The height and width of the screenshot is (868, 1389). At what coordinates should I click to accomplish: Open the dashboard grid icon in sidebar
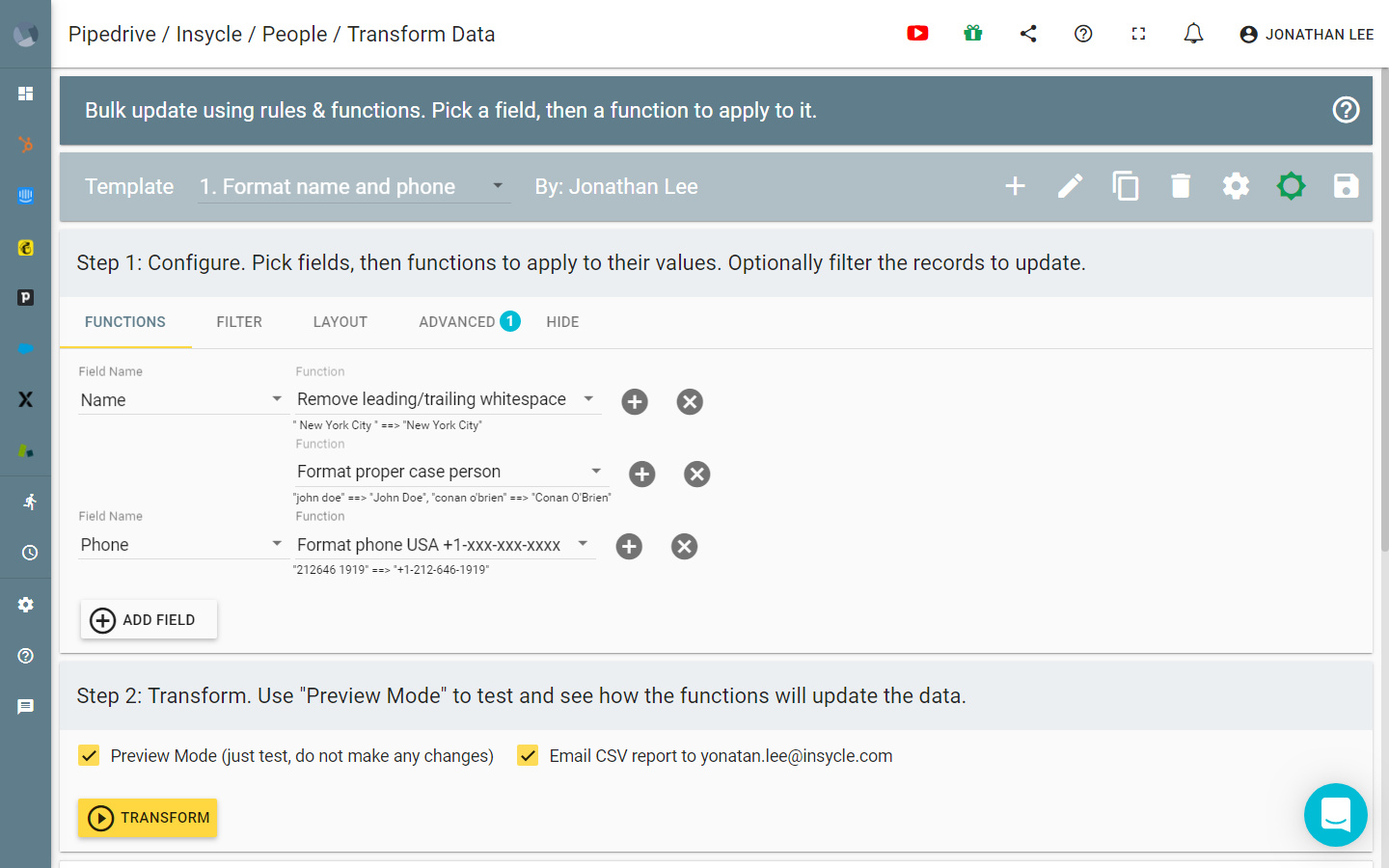click(26, 94)
